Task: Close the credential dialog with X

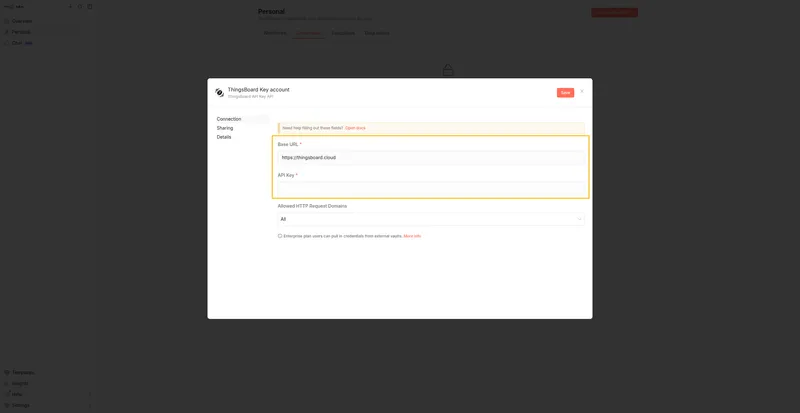Action: (582, 91)
